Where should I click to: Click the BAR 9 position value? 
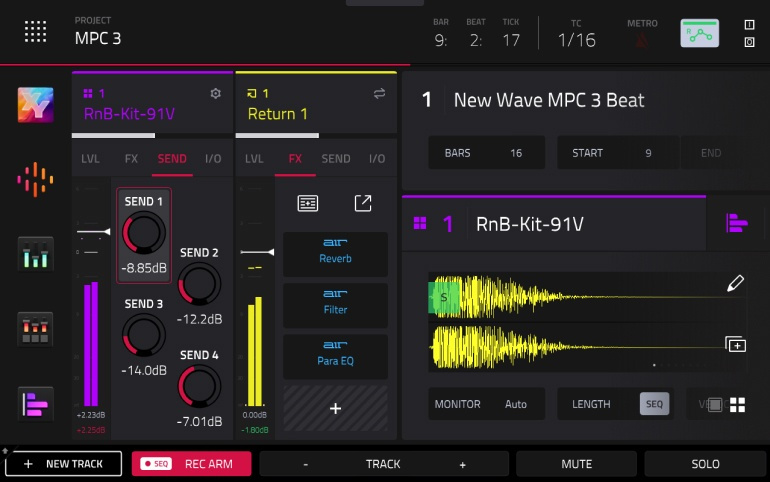440,40
